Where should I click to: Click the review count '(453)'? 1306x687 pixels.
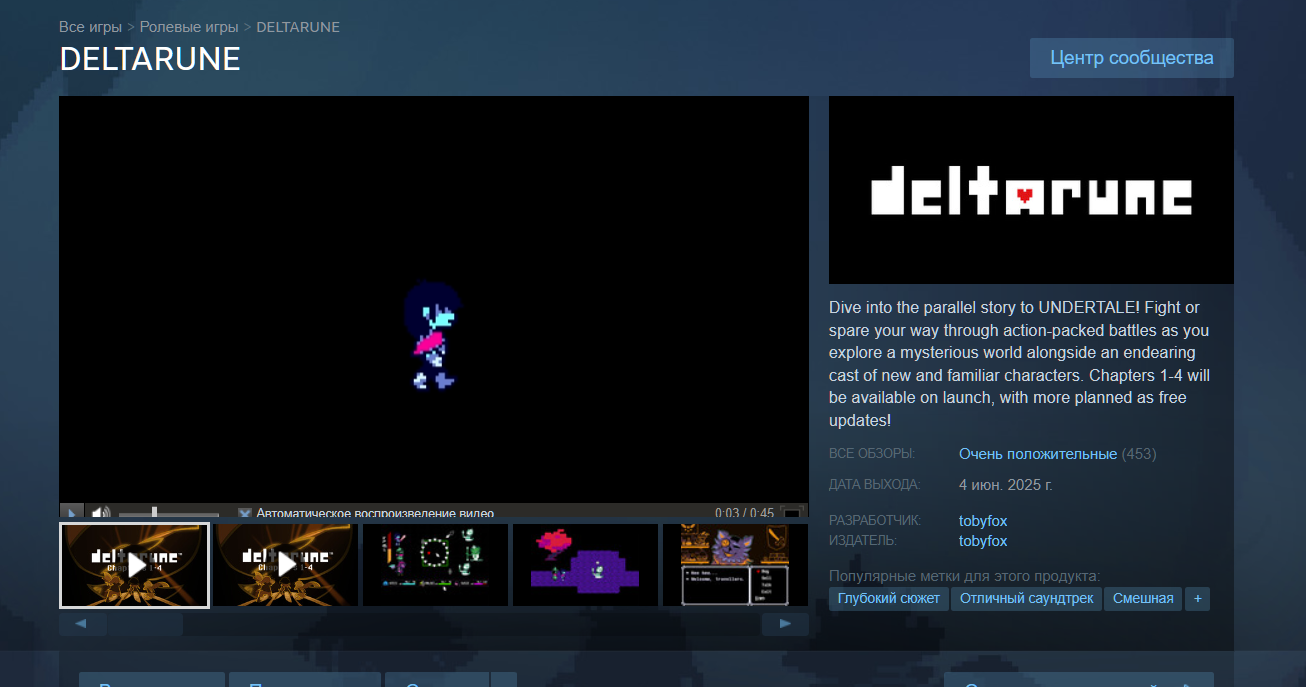[x=1139, y=454]
